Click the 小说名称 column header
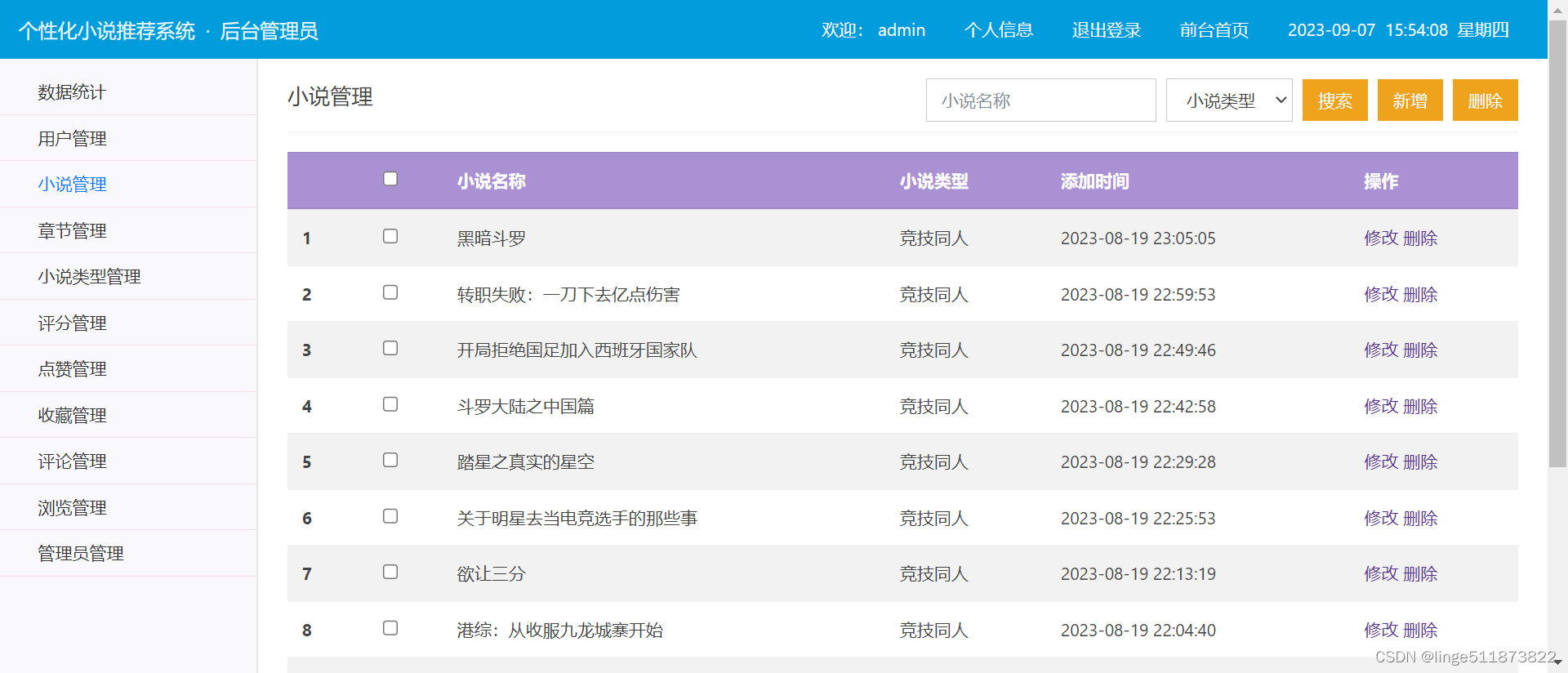Viewport: 1568px width, 673px height. pos(492,181)
